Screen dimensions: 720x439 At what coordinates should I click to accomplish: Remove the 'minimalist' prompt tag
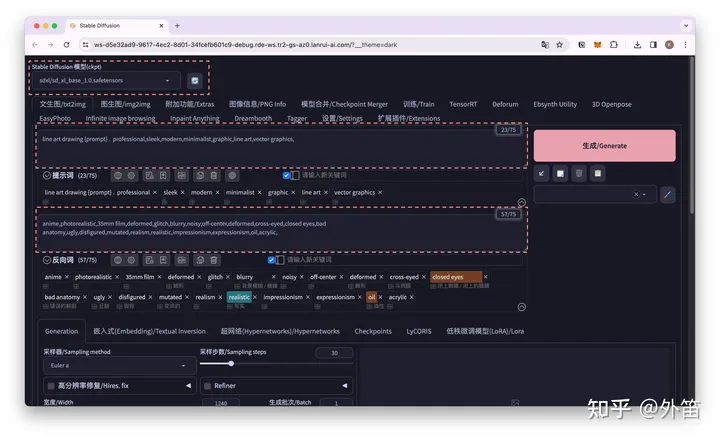click(x=259, y=192)
